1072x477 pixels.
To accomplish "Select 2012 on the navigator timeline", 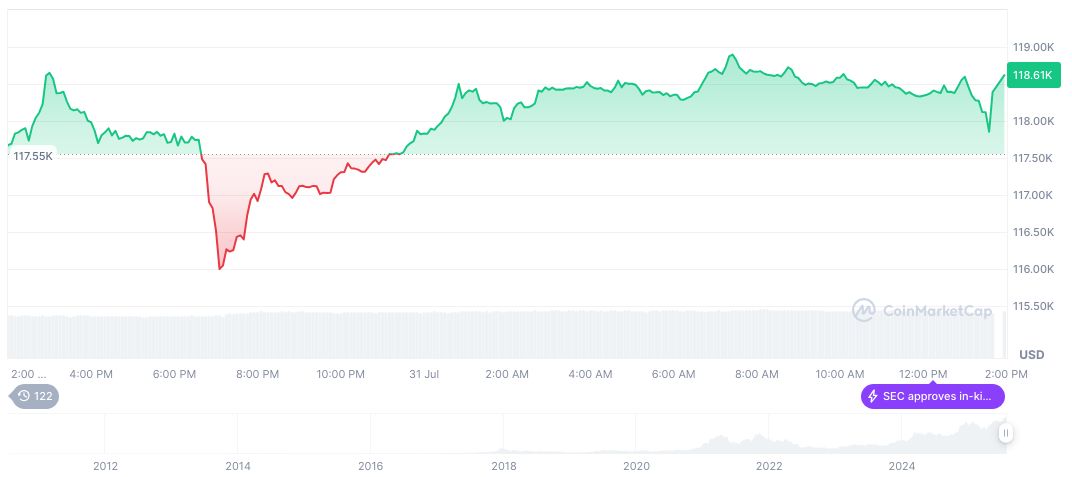I will point(105,466).
